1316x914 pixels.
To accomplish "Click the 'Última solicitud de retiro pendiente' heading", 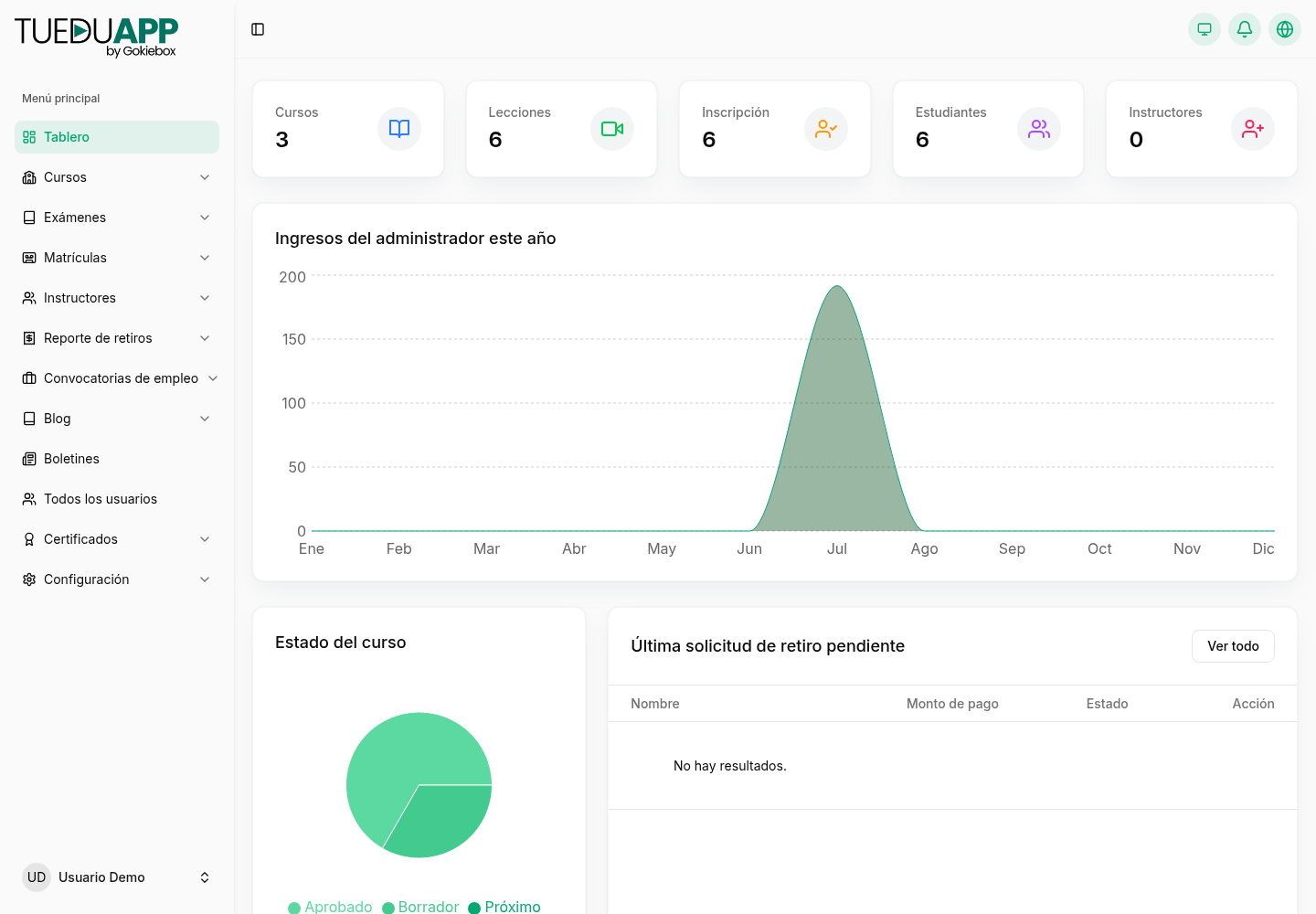I will coord(768,646).
